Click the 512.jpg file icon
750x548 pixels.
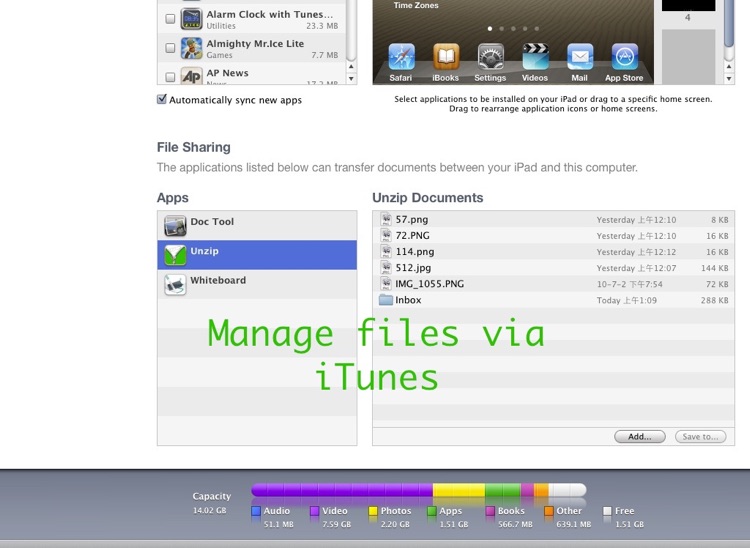386,268
